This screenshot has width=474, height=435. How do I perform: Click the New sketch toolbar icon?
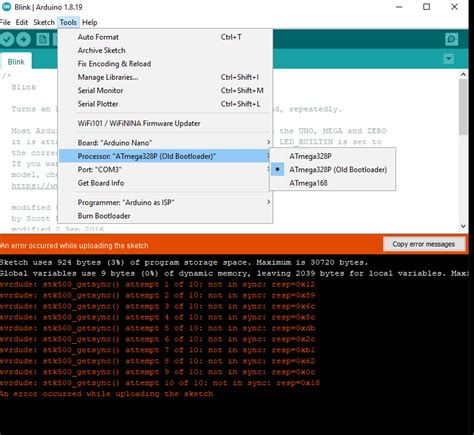[x=43, y=39]
